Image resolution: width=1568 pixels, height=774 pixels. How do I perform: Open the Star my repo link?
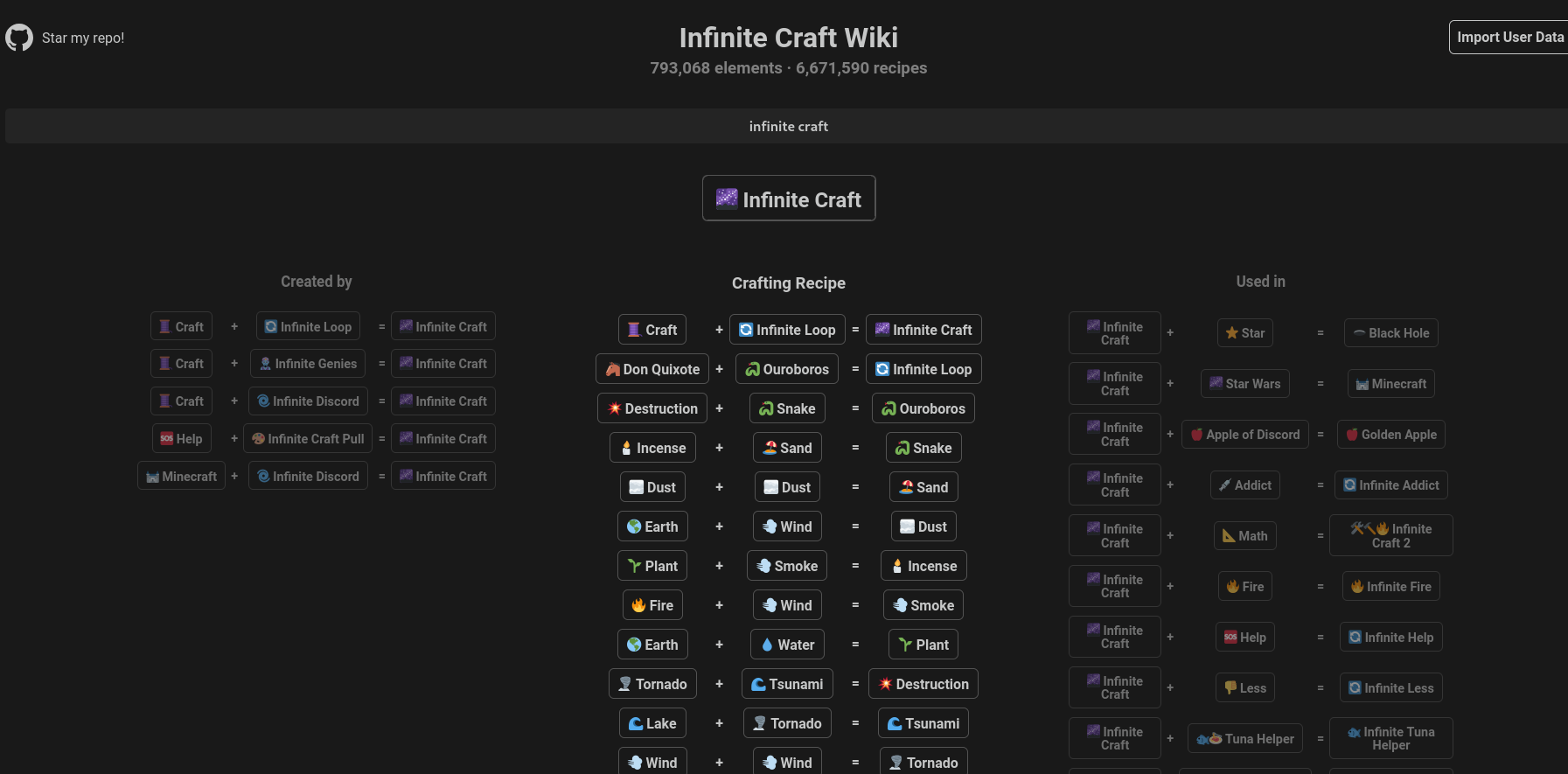pos(83,38)
